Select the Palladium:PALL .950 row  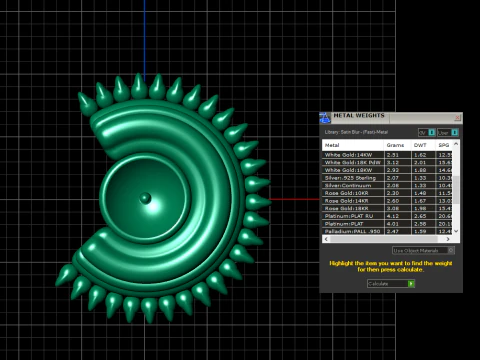[x=387, y=231]
